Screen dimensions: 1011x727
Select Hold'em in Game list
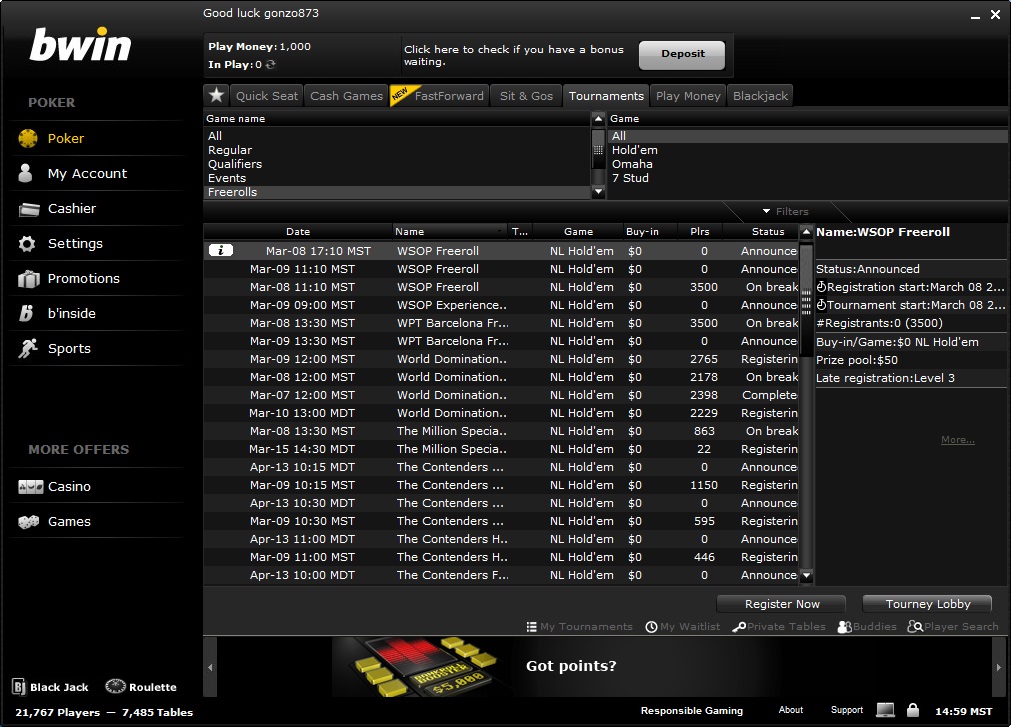click(x=807, y=150)
